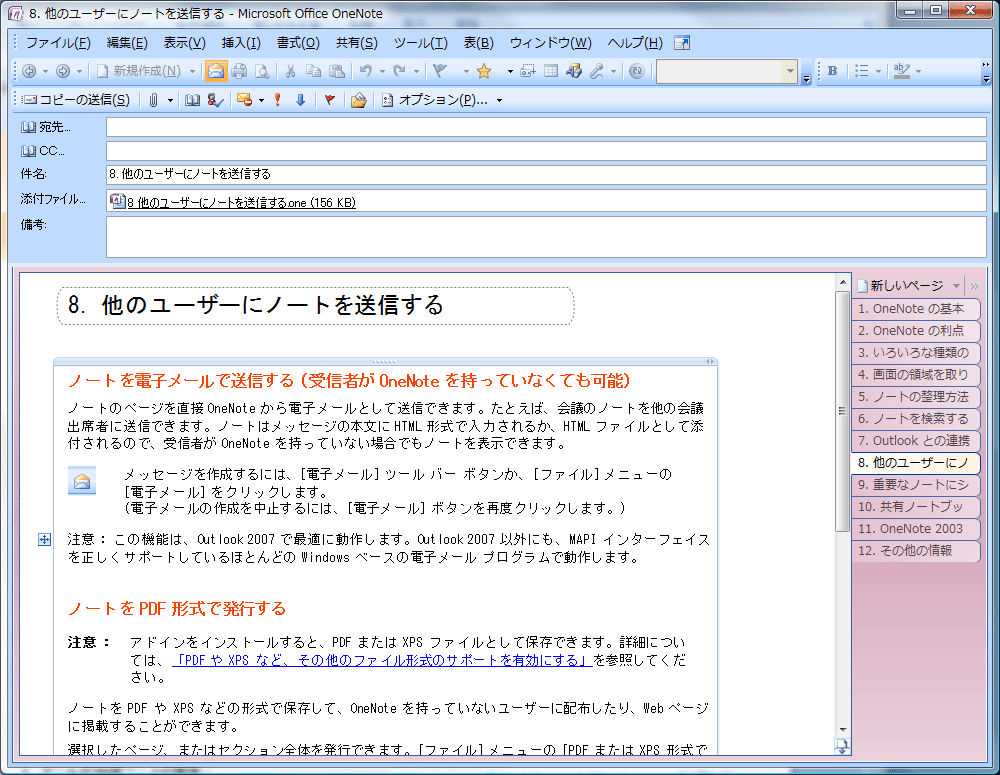1000x775 pixels.
Task: Click the 備考 notes text area
Action: coord(546,237)
